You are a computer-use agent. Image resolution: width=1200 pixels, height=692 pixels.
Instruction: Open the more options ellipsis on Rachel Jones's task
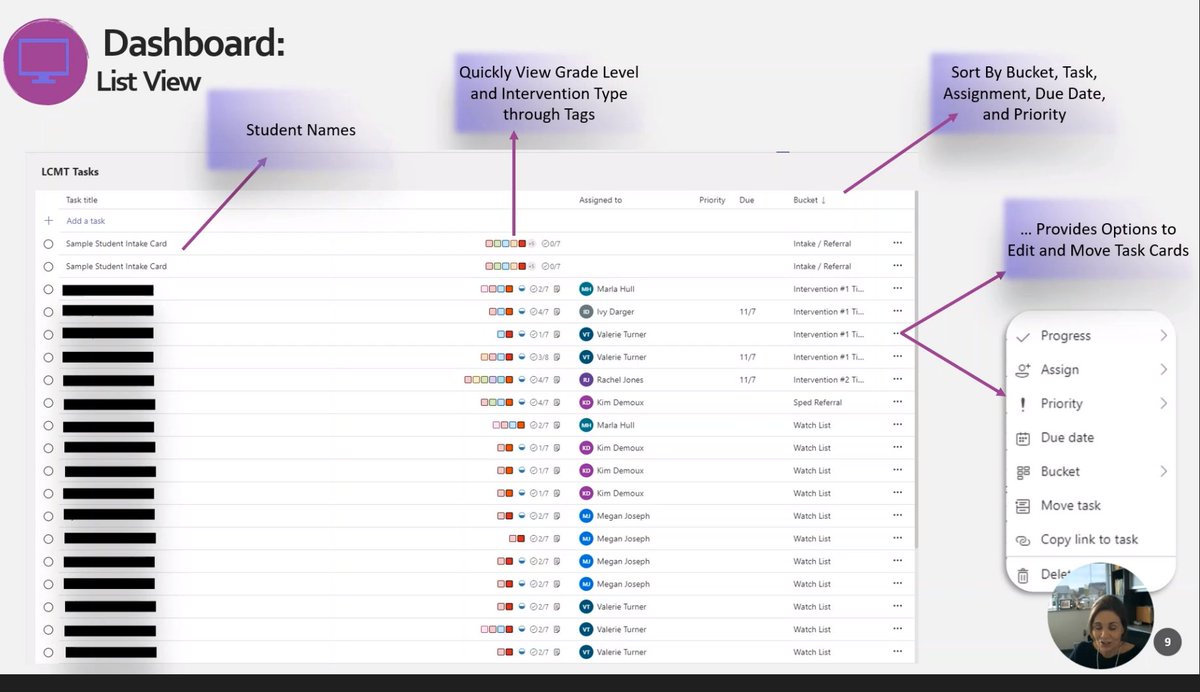click(897, 379)
